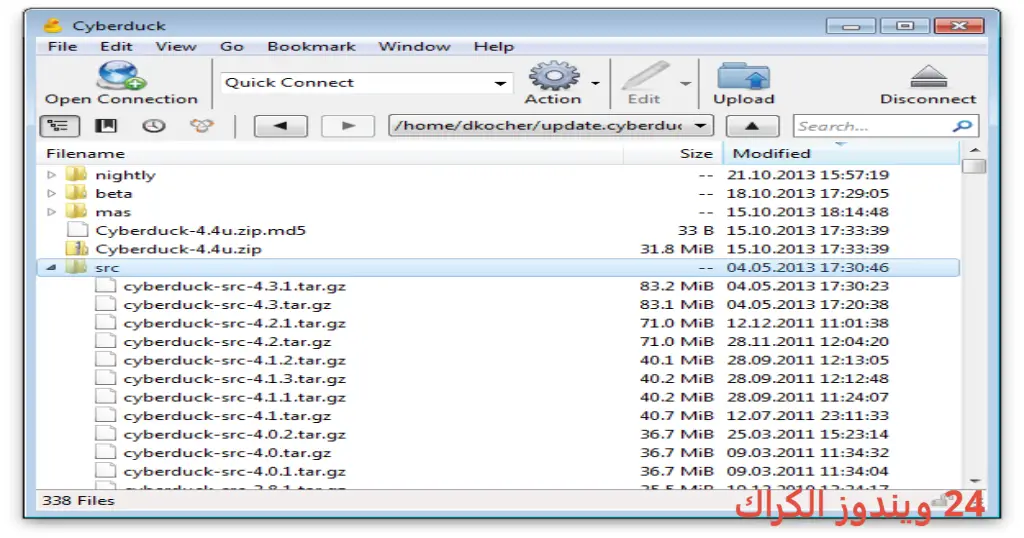Click file icon of cyberduck-src-4.2.tar.gz
Screen dimensions: 1024x538
(x=105, y=341)
